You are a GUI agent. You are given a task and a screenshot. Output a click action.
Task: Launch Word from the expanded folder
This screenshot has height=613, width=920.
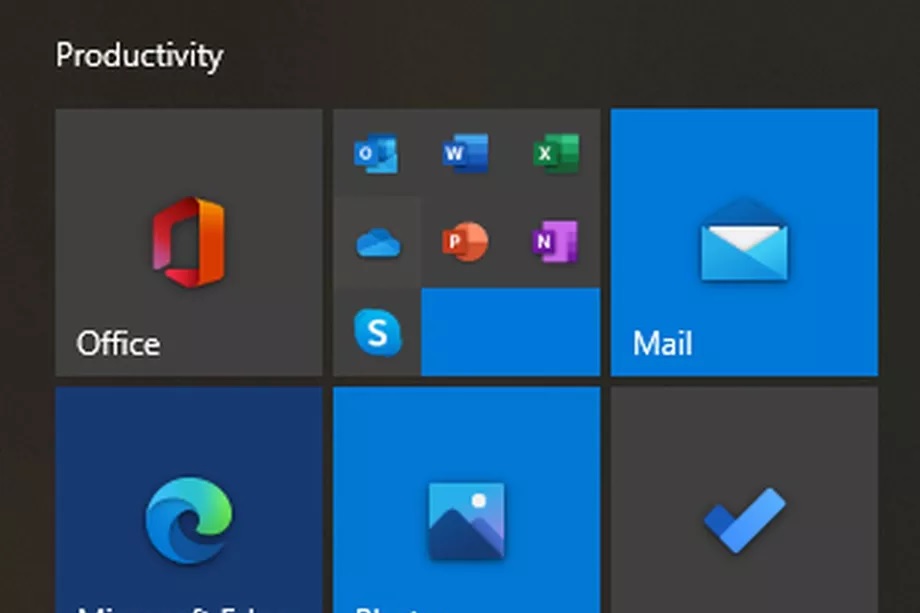[466, 153]
